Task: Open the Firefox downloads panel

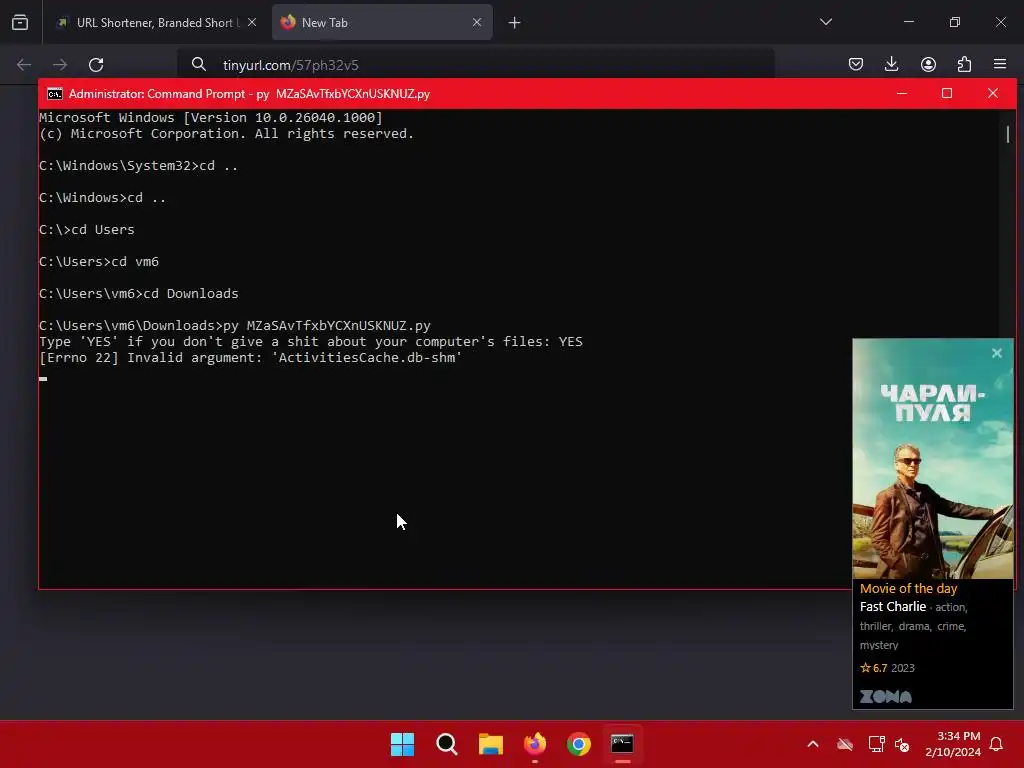Action: pos(891,64)
